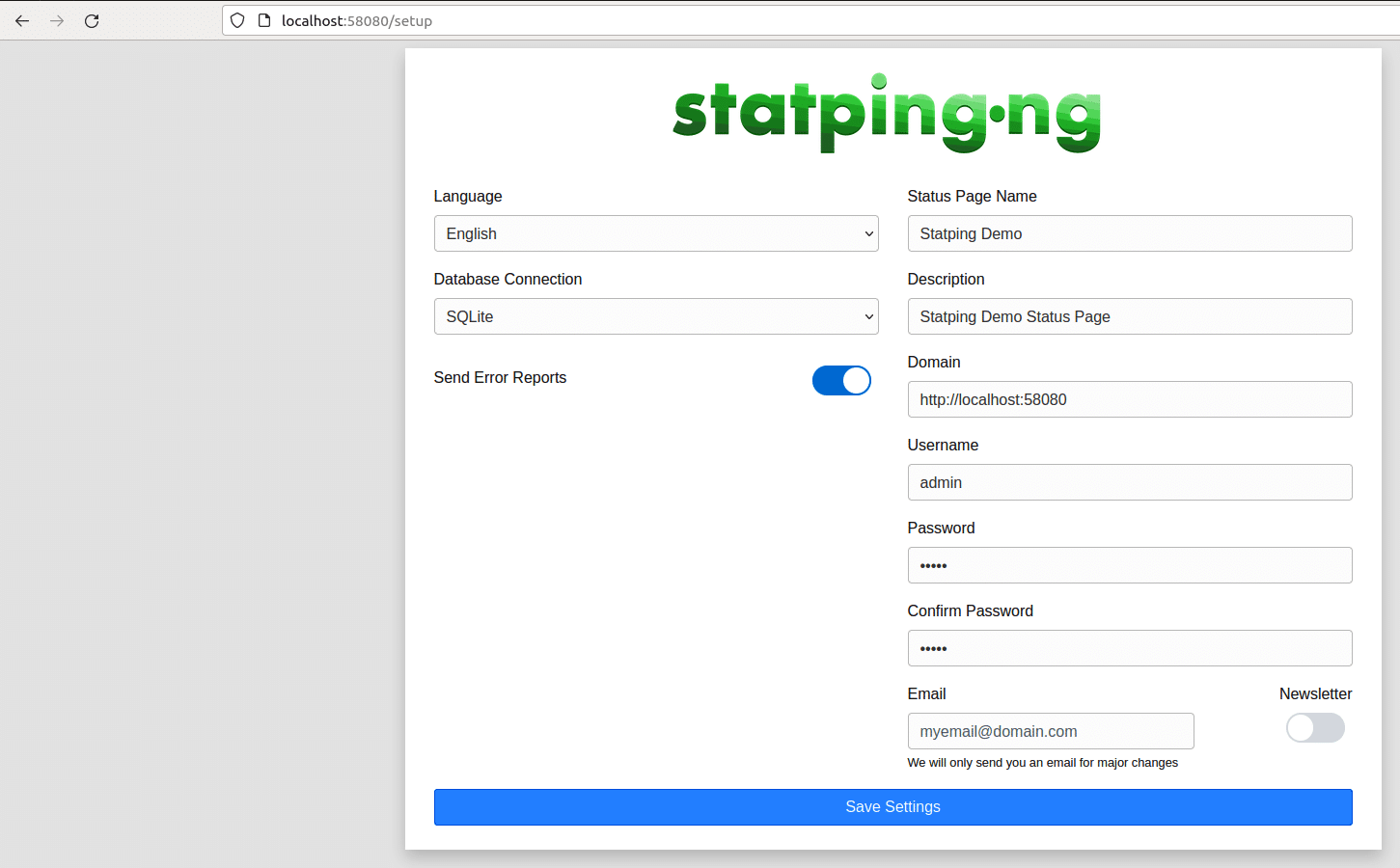Viewport: 1400px width, 868px height.
Task: Click the Send Error Reports label
Action: coord(500,377)
